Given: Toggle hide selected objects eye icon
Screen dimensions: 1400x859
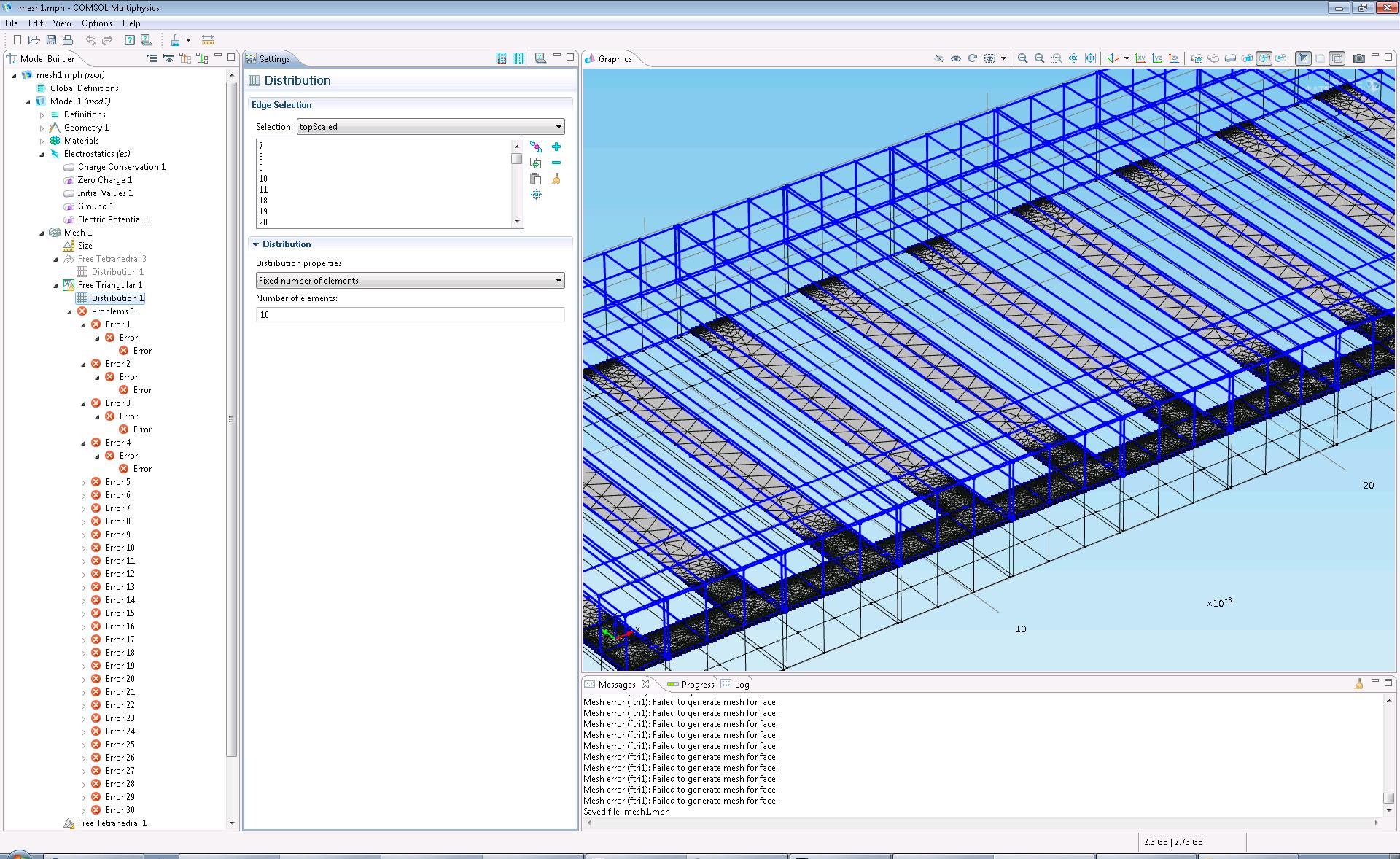Looking at the screenshot, I should (x=939, y=58).
